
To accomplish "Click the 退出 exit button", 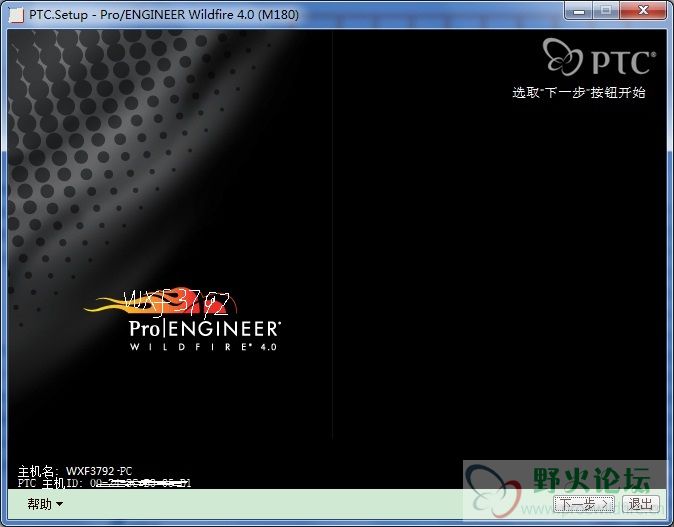I will click(640, 504).
